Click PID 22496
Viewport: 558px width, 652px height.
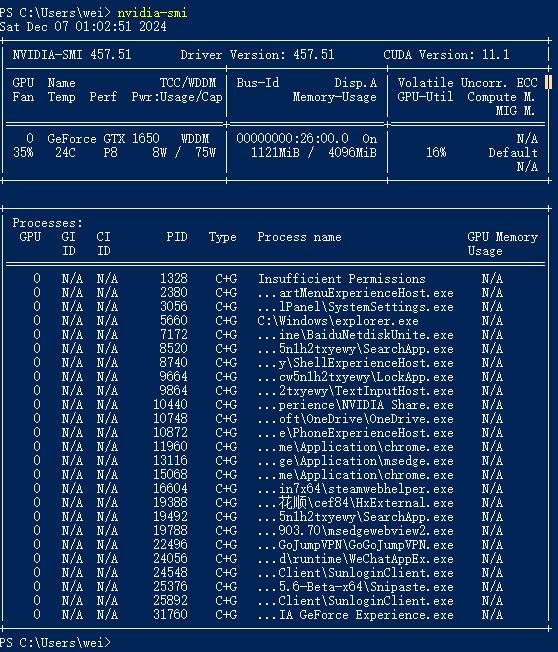pyautogui.click(x=170, y=545)
